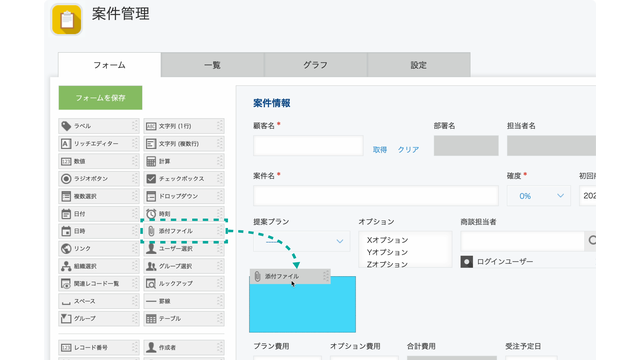Select the 計算 calculator field item
The height and width of the screenshot is (360, 640).
pos(184,161)
